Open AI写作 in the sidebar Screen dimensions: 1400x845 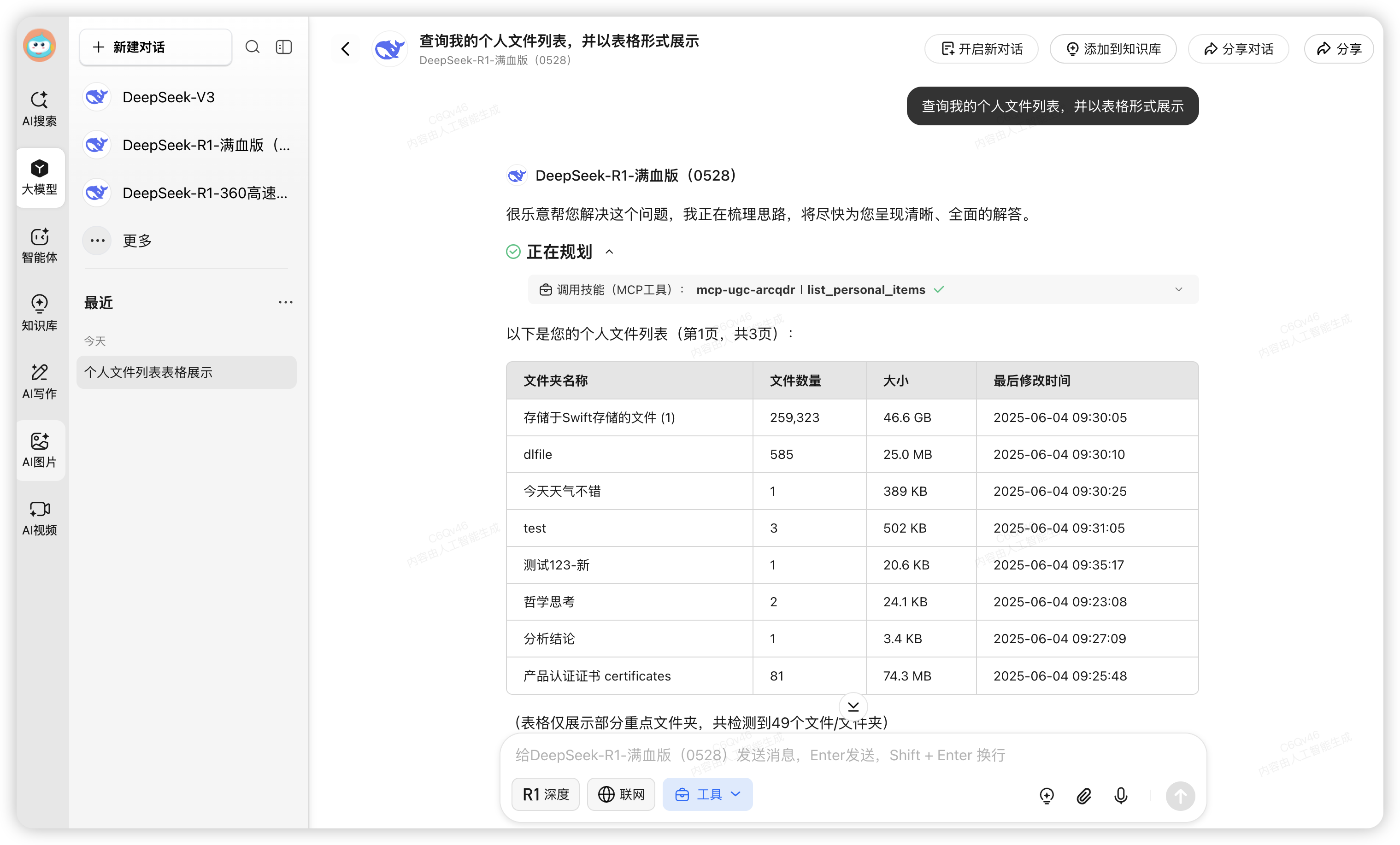39,381
